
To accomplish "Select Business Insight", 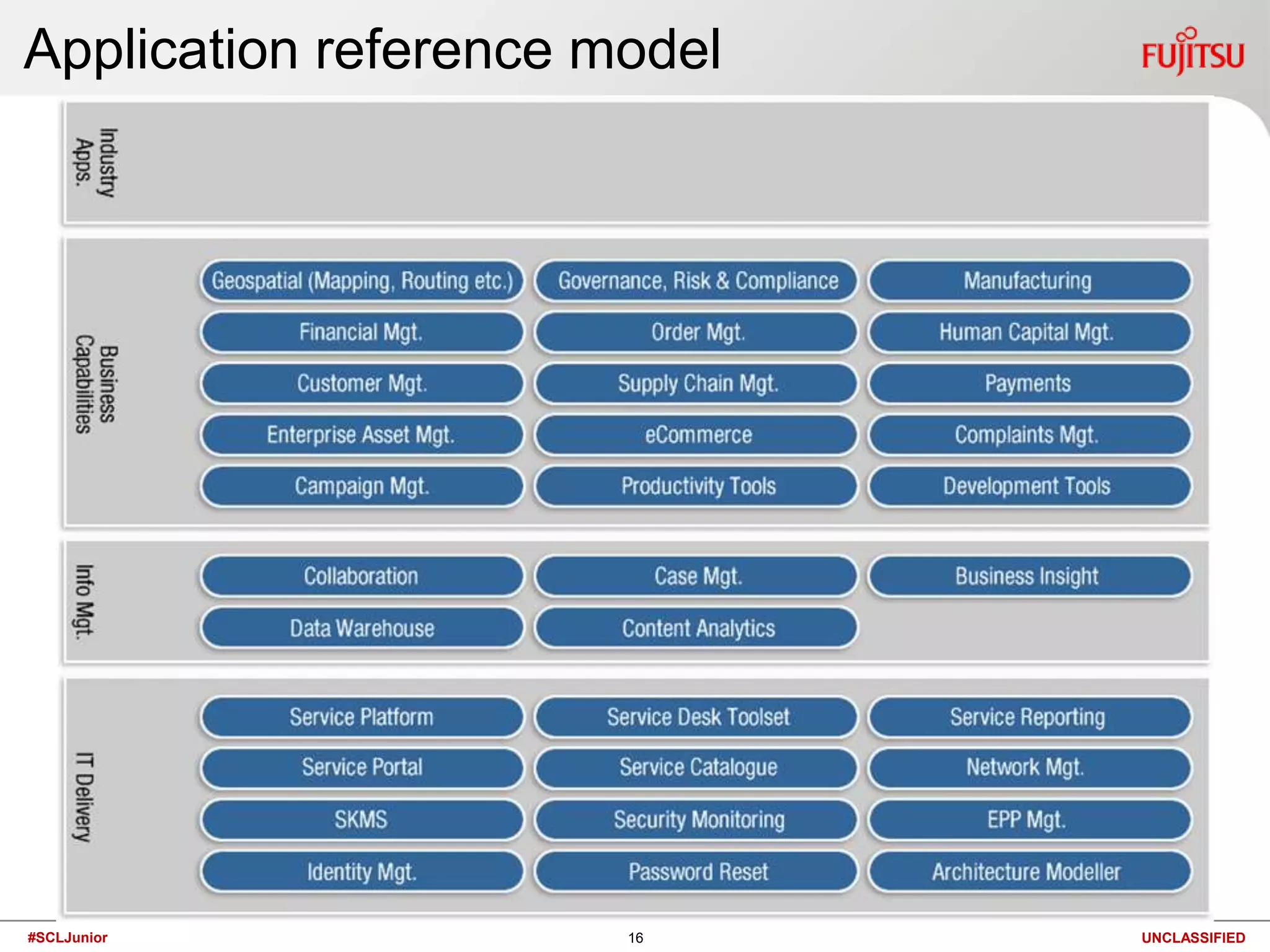I will click(1029, 576).
